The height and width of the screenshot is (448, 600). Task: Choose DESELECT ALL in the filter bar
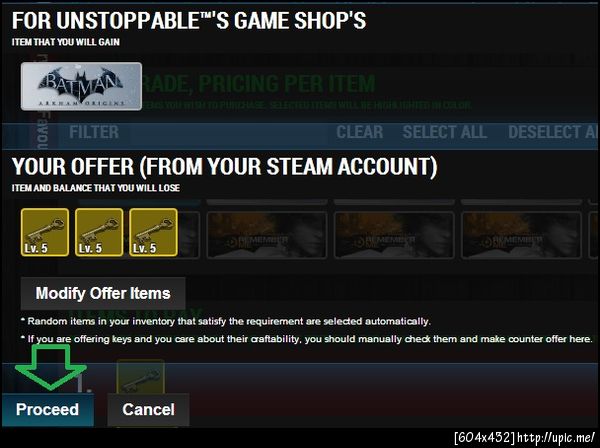553,132
